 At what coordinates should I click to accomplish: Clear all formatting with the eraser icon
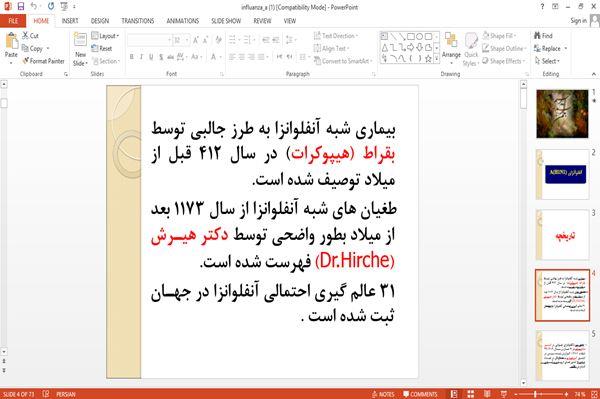coord(218,40)
